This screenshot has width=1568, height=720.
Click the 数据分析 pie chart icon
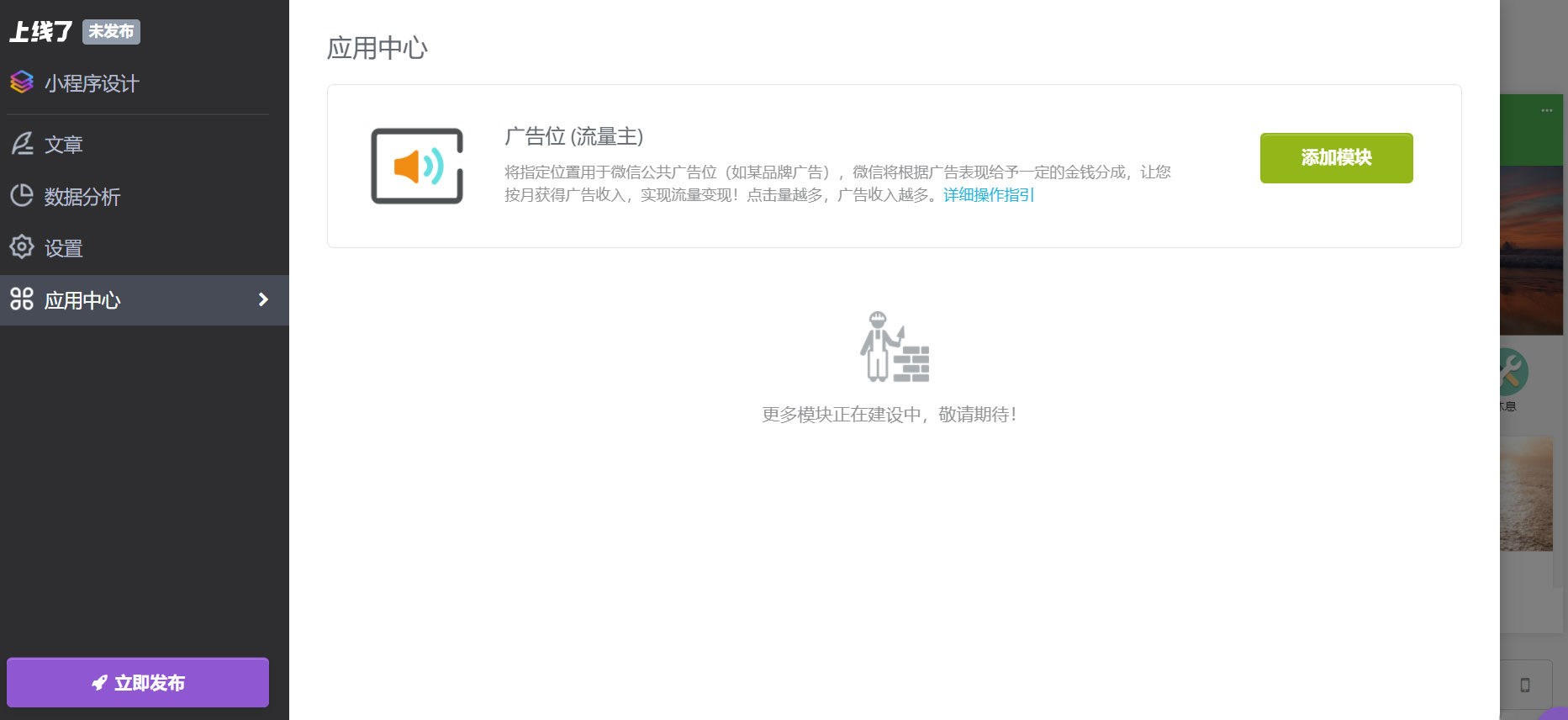(x=22, y=196)
